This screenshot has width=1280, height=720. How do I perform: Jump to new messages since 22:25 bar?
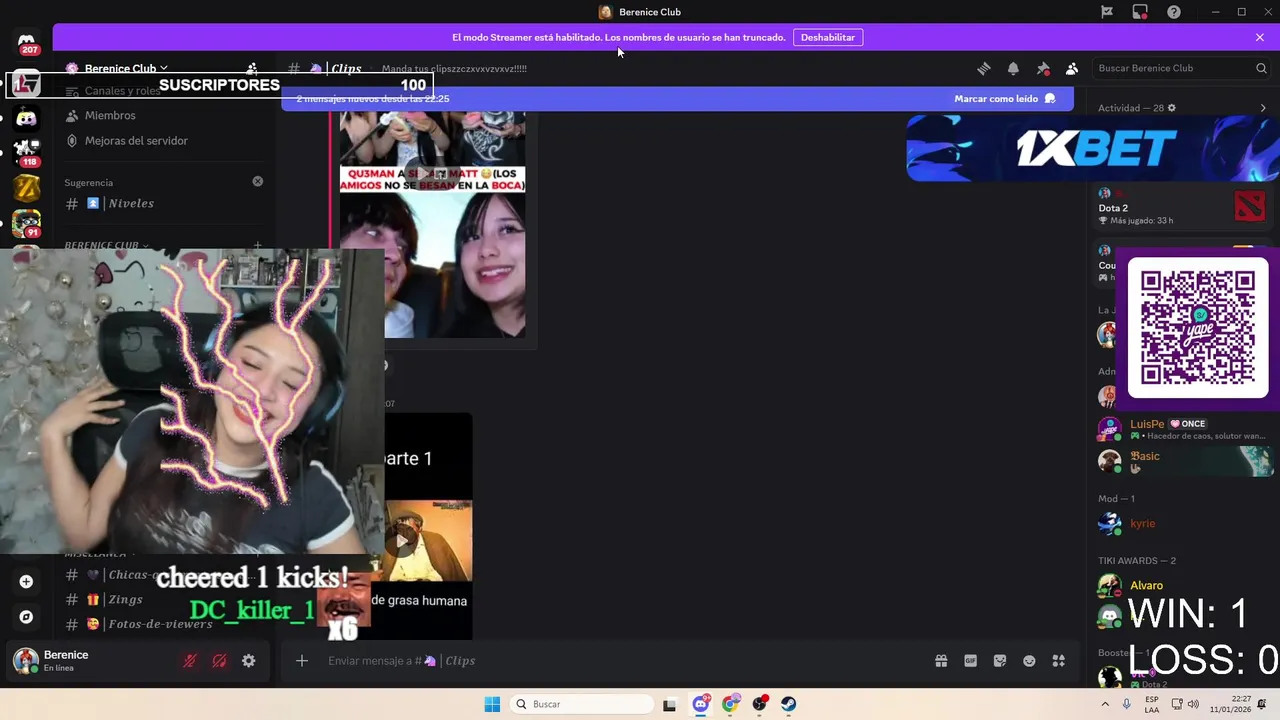click(677, 99)
